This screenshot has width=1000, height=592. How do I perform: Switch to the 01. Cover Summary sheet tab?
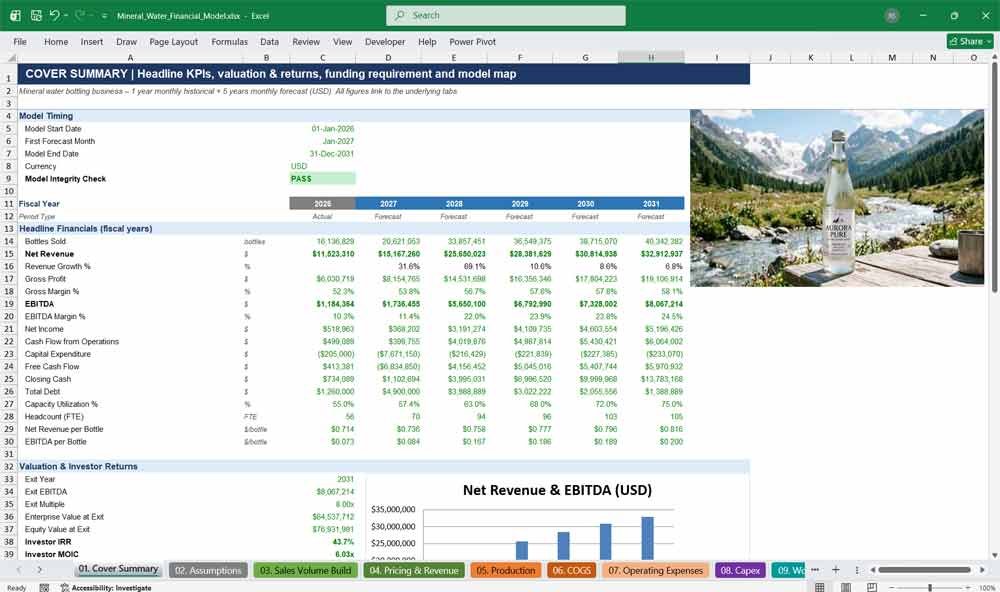[x=118, y=569]
